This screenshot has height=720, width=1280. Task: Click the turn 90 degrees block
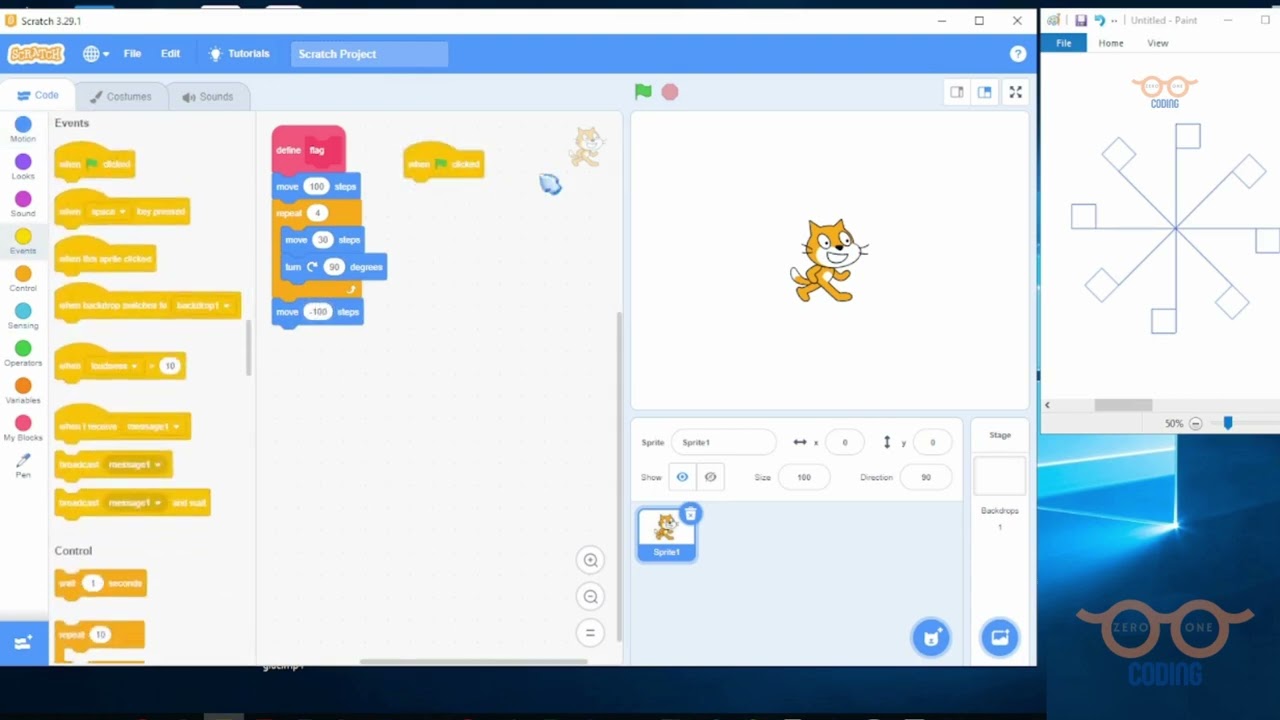coord(333,267)
